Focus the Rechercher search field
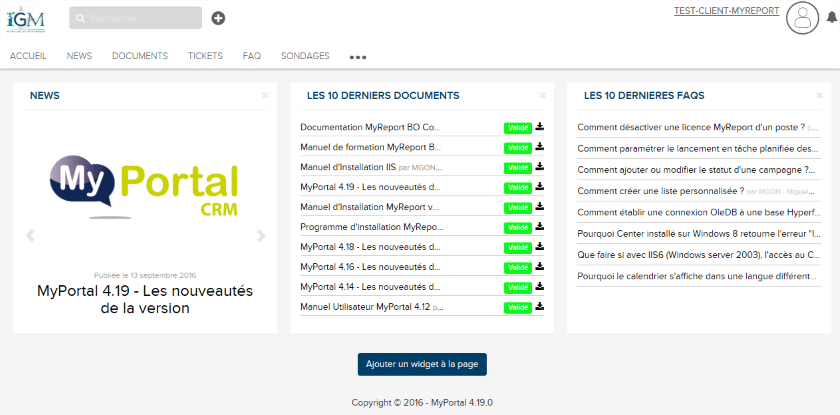The image size is (840, 415). tap(136, 18)
